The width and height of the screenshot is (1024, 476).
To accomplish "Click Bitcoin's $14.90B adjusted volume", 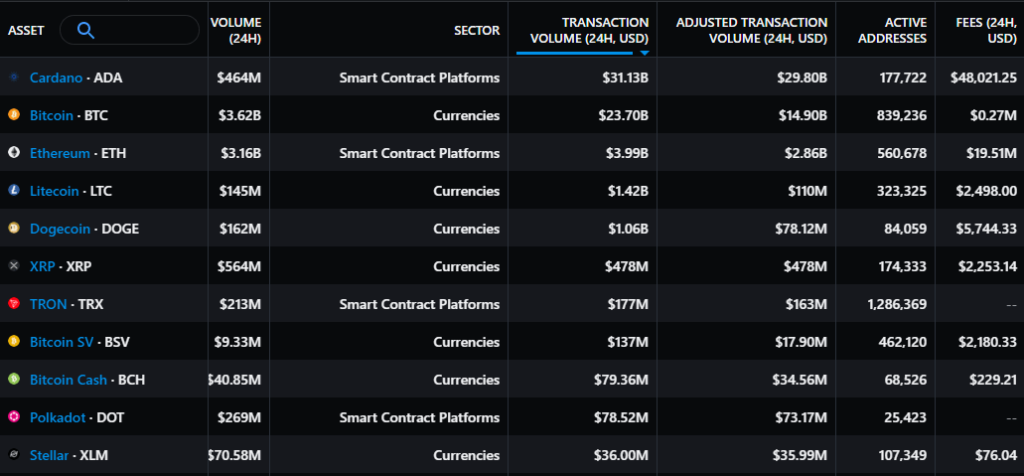I will [x=803, y=116].
